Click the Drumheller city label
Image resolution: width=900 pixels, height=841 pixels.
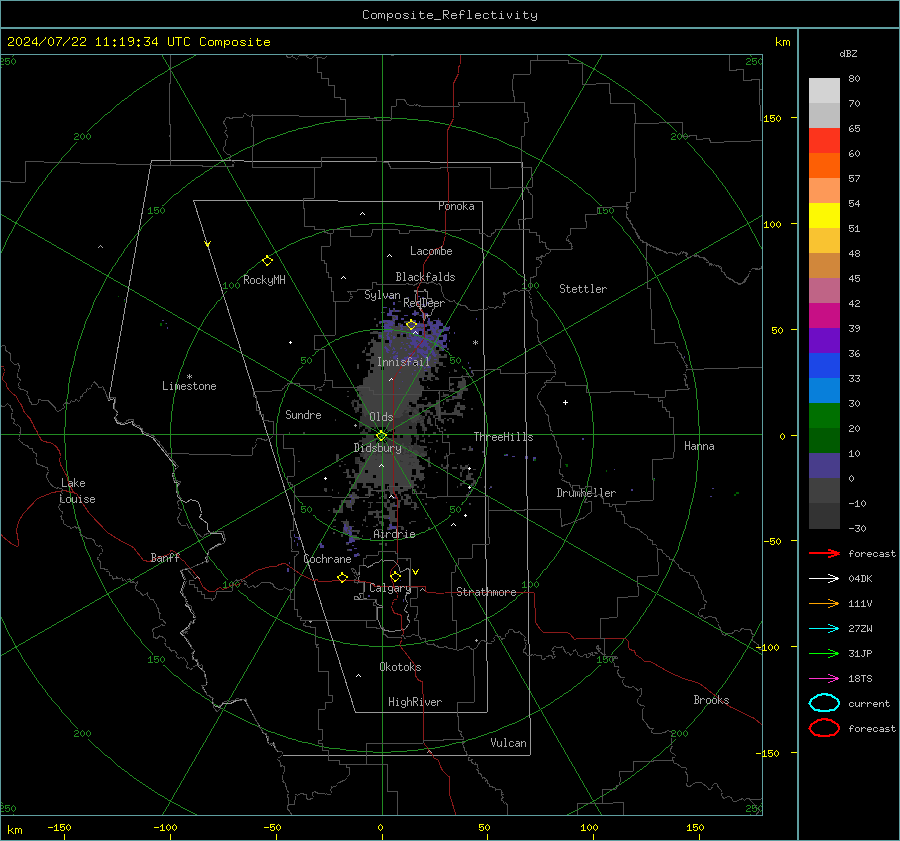(586, 493)
